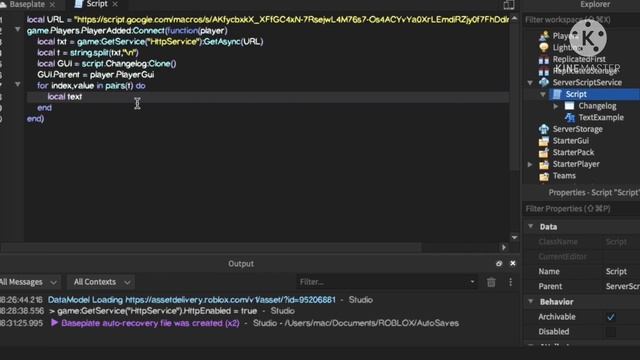Collapse the ServerScriptService tree node
Image resolution: width=640 pixels, height=360 pixels.
tap(530, 82)
